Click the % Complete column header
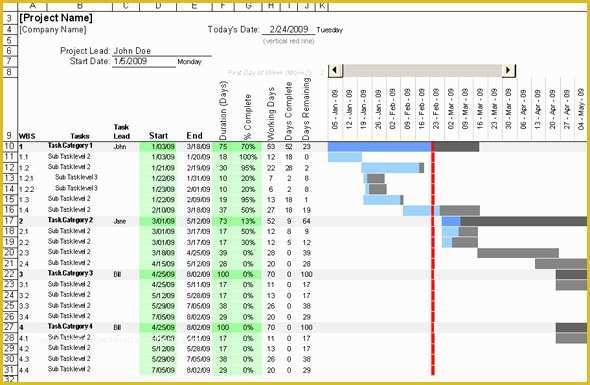This screenshot has width=590, height=385. pyautogui.click(x=248, y=117)
